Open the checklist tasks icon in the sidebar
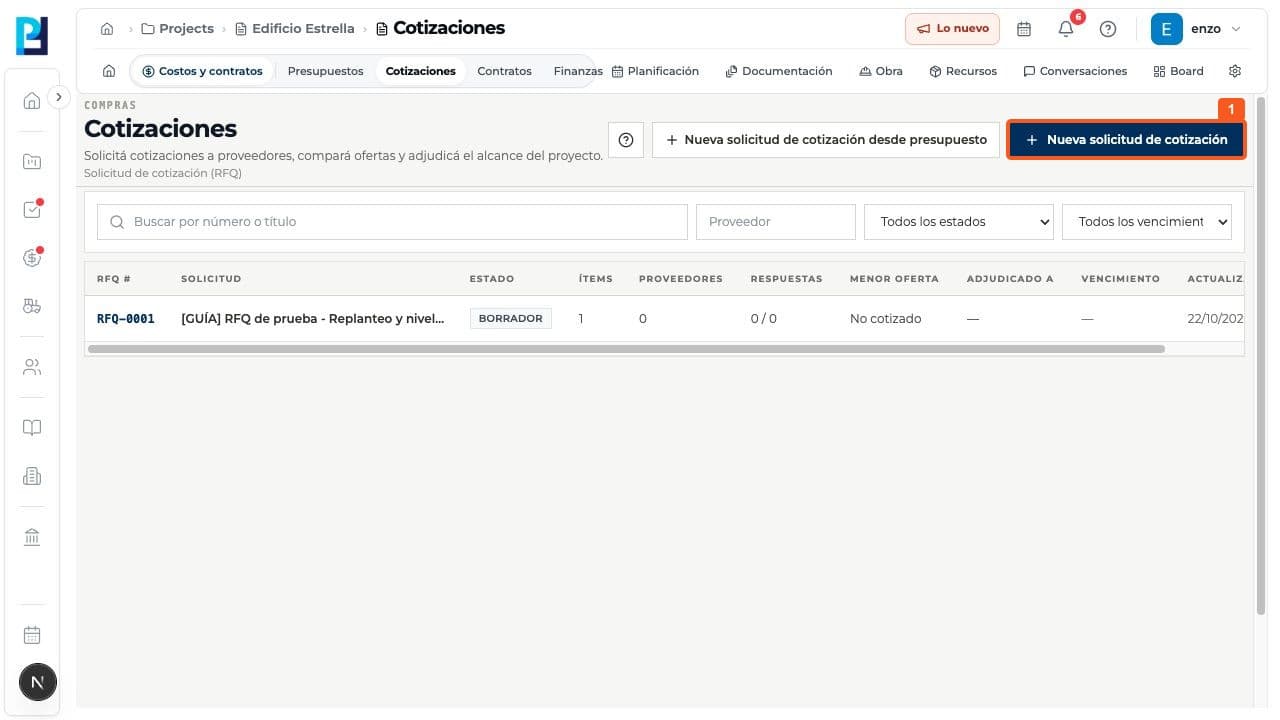This screenshot has width=1280, height=720. click(x=32, y=210)
